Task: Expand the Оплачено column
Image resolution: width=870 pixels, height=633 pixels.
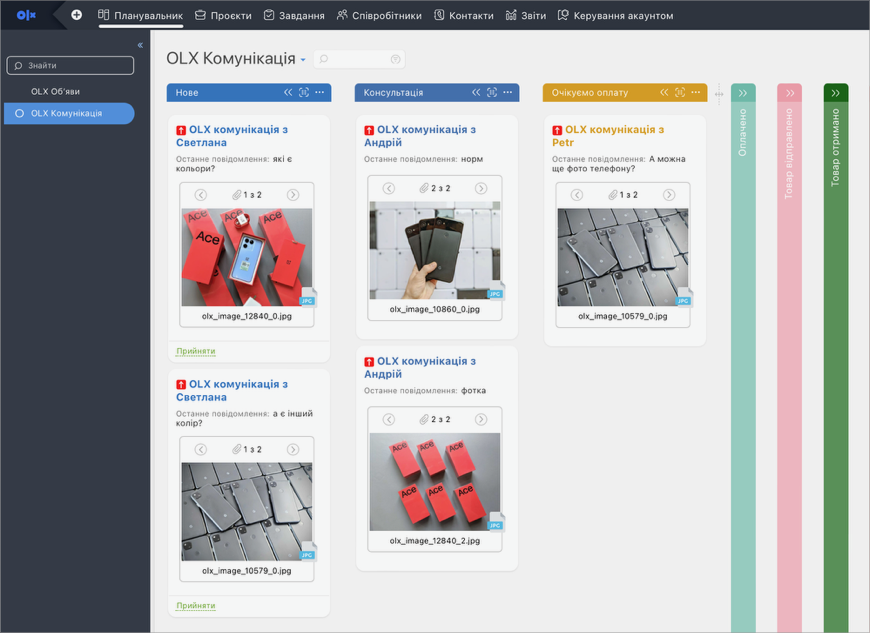Action: (743, 93)
